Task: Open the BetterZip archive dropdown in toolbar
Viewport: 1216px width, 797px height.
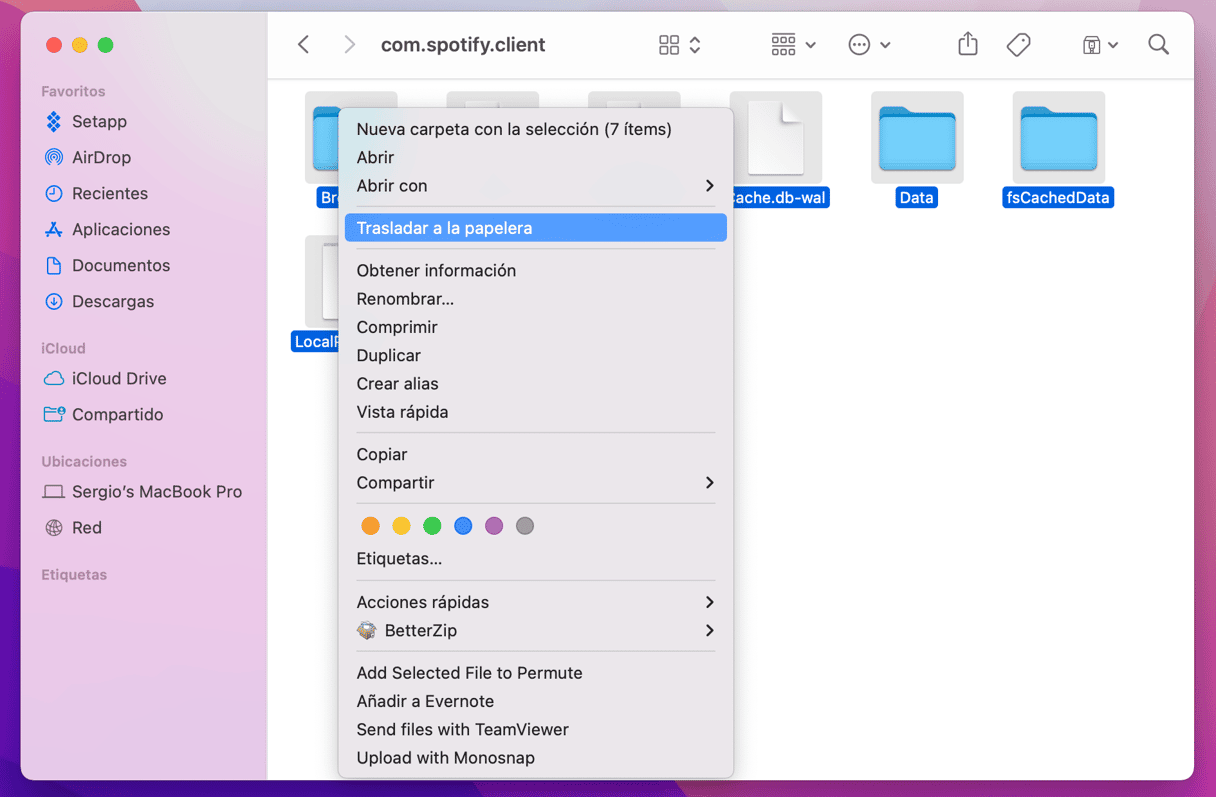Action: pos(1100,45)
